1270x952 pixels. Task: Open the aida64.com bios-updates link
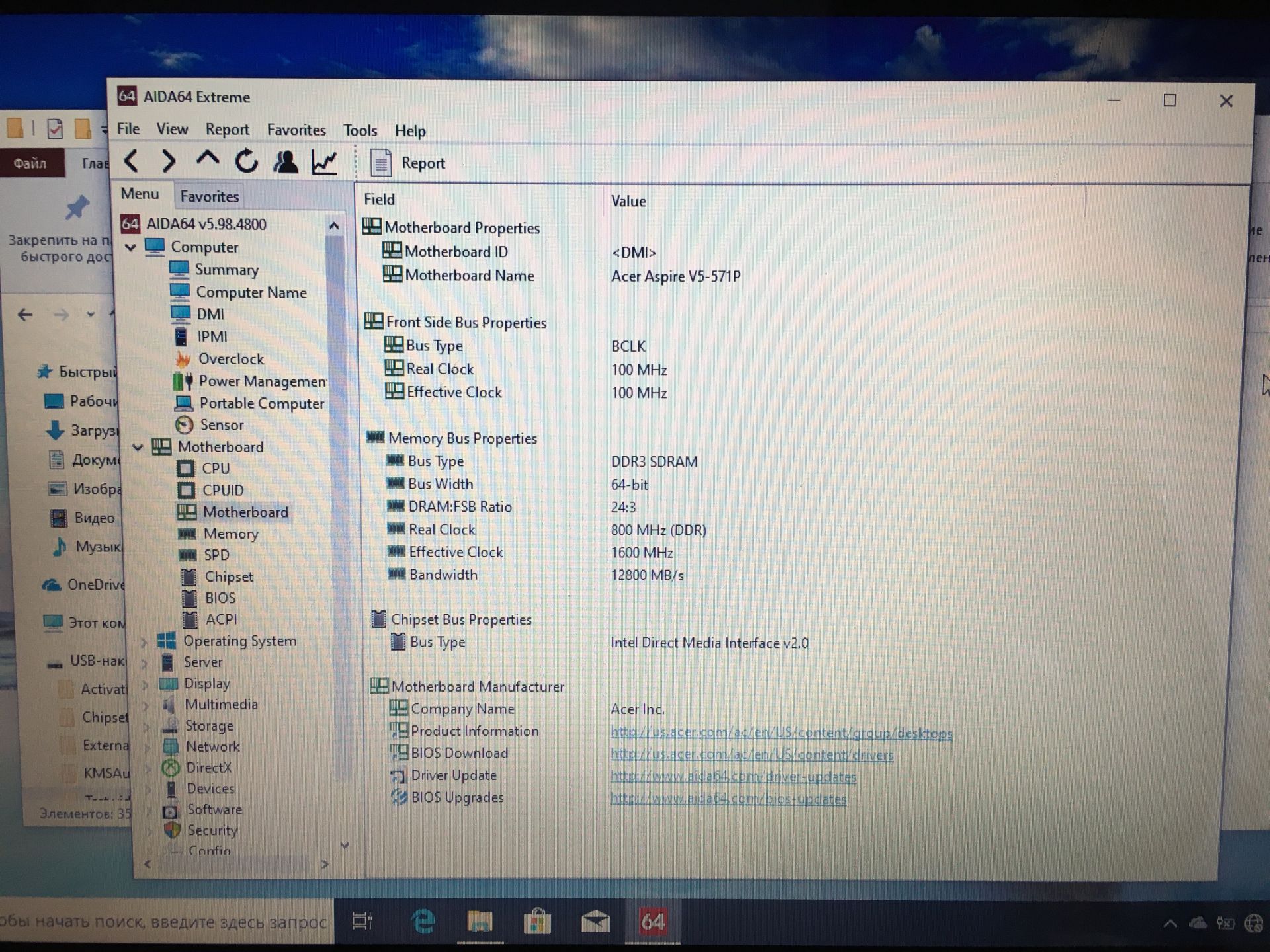tap(728, 799)
